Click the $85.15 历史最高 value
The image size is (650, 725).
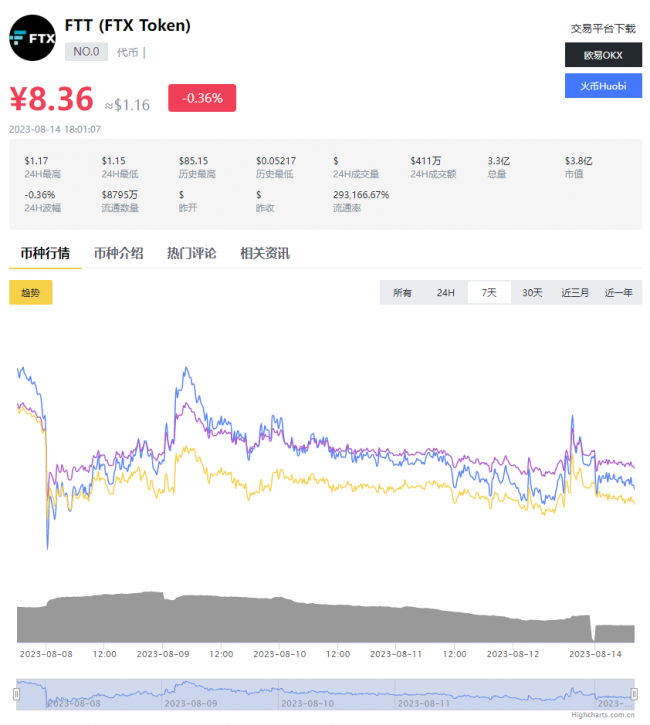[x=193, y=161]
